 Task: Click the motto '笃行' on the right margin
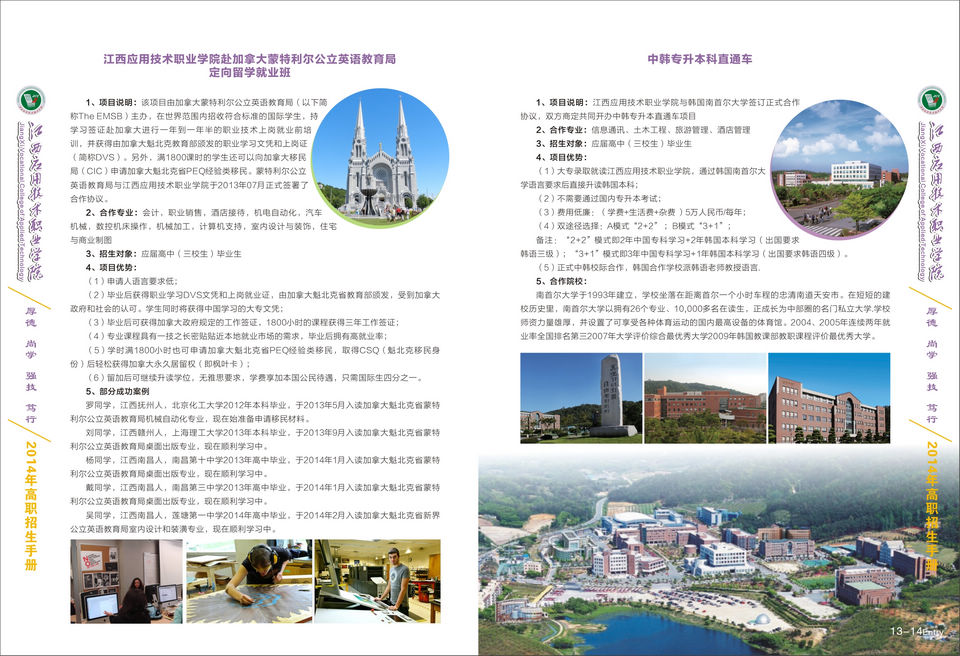tap(931, 413)
